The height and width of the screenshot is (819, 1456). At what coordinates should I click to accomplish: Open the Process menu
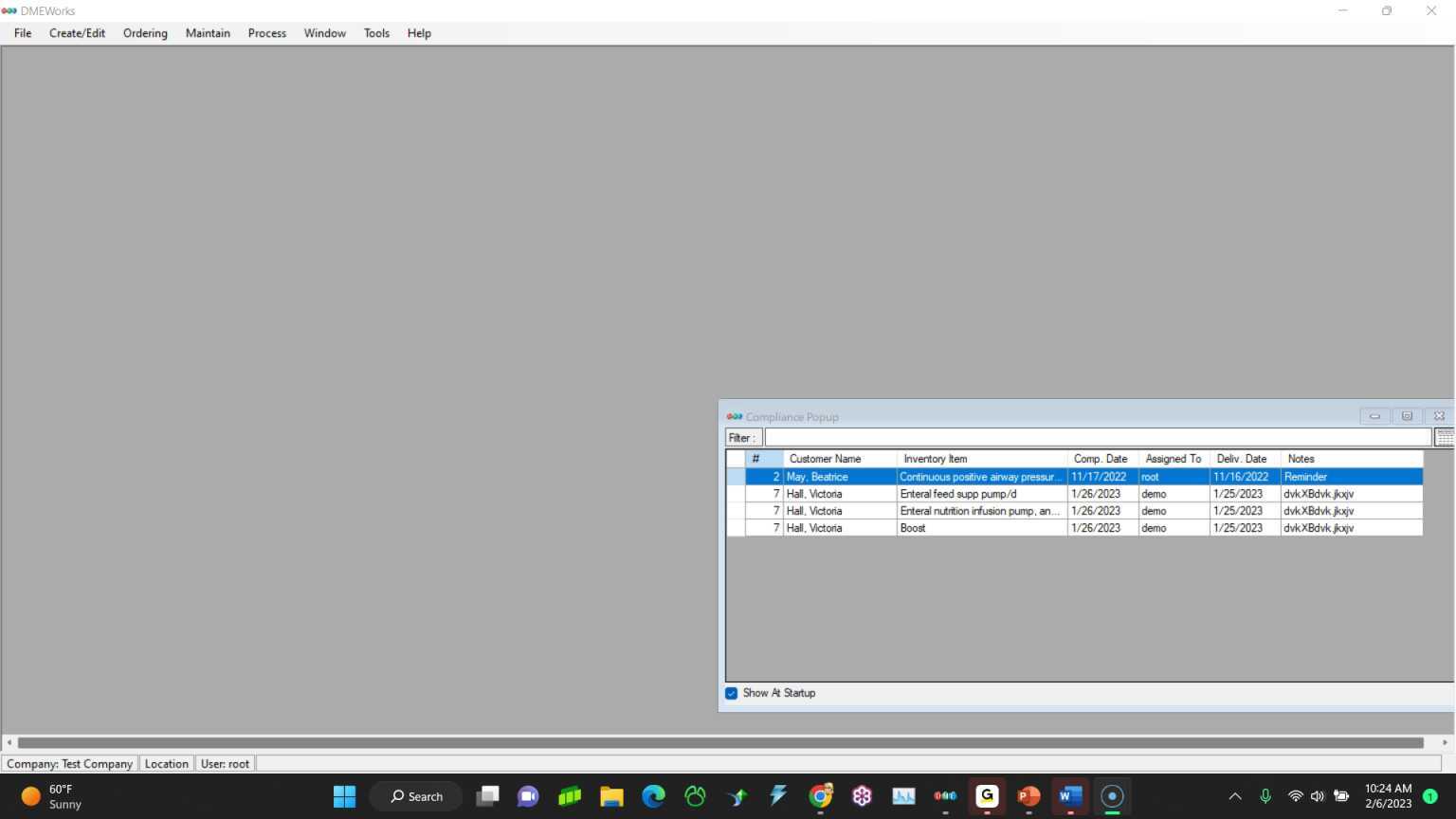[x=266, y=33]
